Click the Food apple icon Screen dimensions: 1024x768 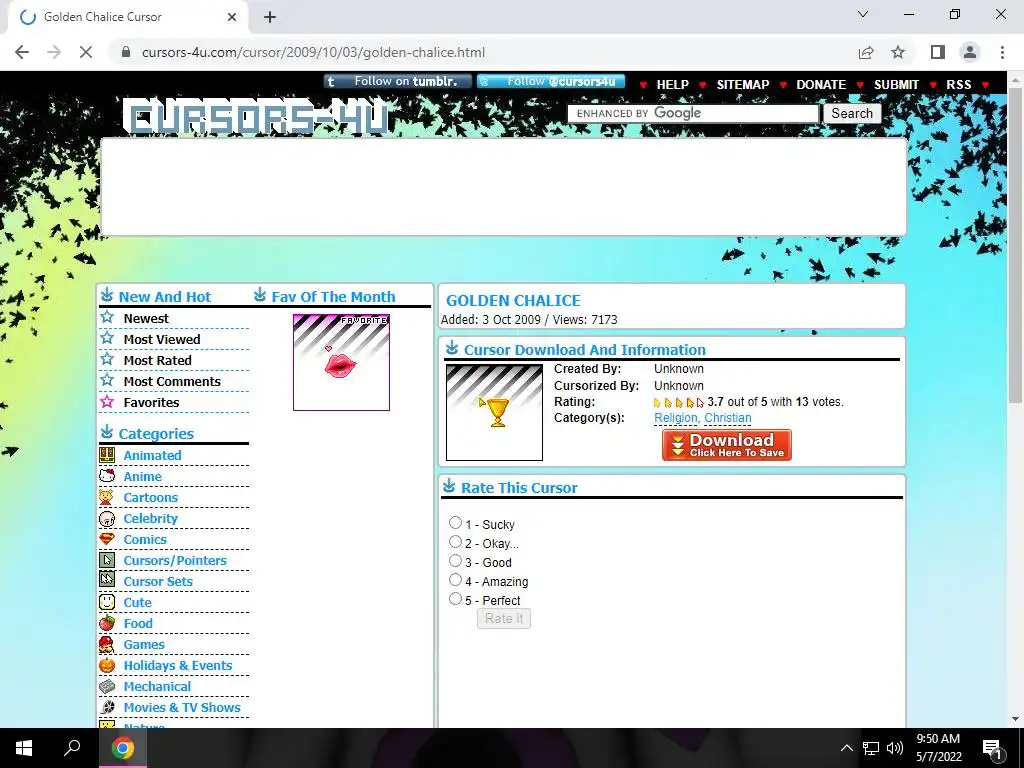107,623
